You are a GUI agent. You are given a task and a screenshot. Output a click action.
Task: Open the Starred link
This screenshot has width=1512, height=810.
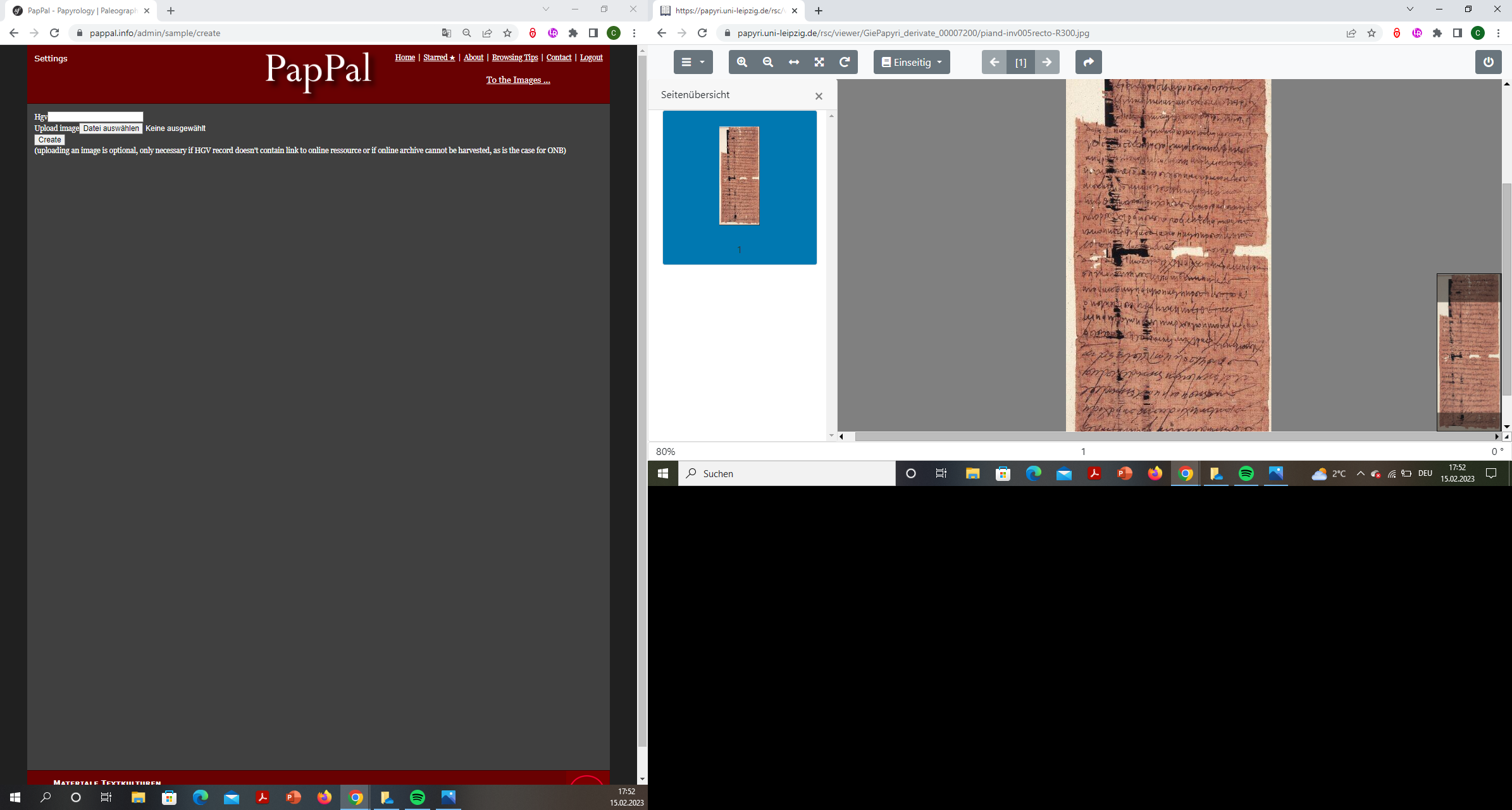[439, 58]
